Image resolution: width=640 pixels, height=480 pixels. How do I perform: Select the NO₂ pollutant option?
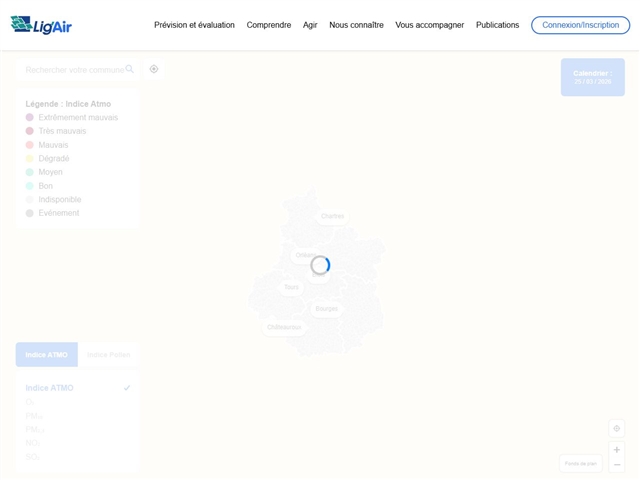pyautogui.click(x=32, y=443)
